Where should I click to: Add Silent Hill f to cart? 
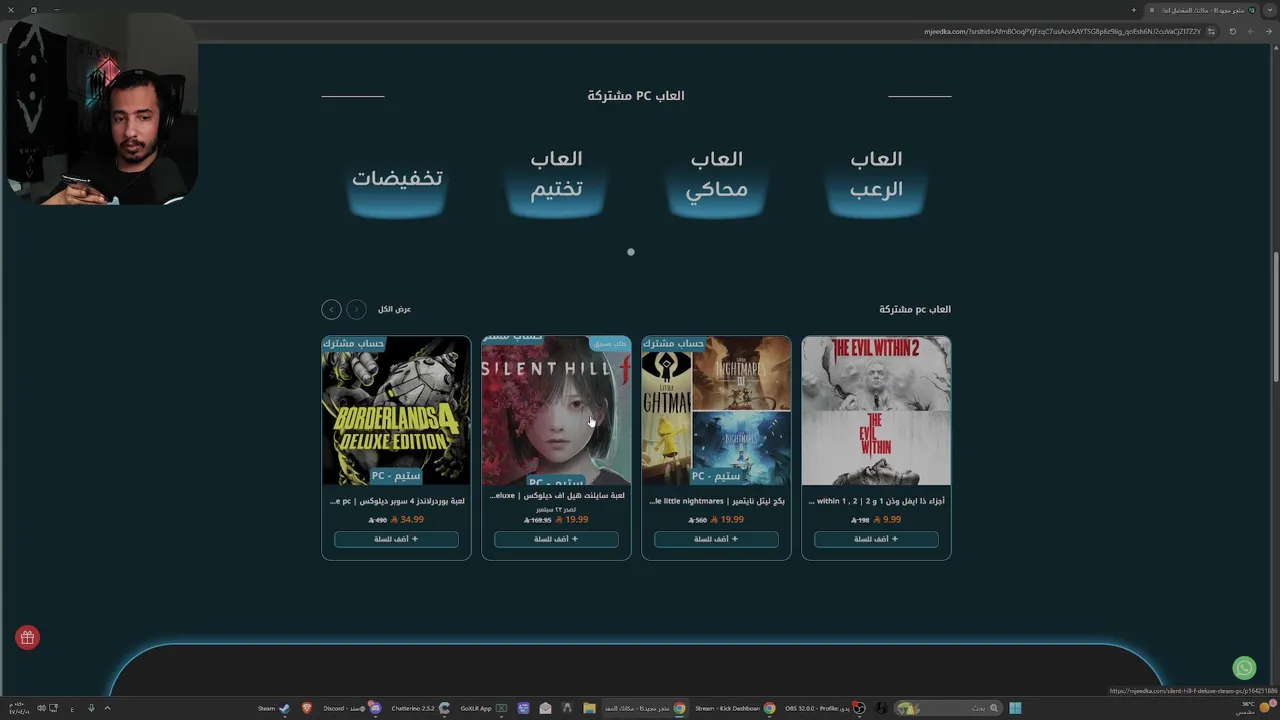point(556,539)
